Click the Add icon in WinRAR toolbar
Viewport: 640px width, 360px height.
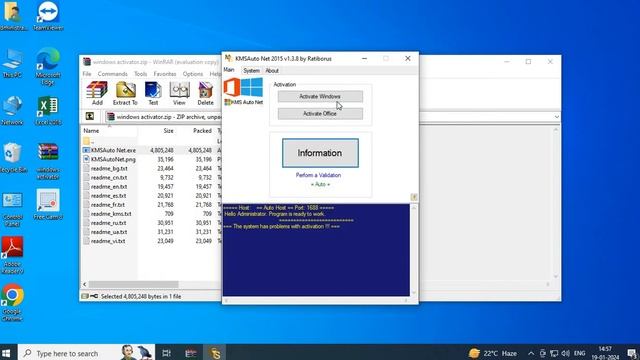[97, 93]
